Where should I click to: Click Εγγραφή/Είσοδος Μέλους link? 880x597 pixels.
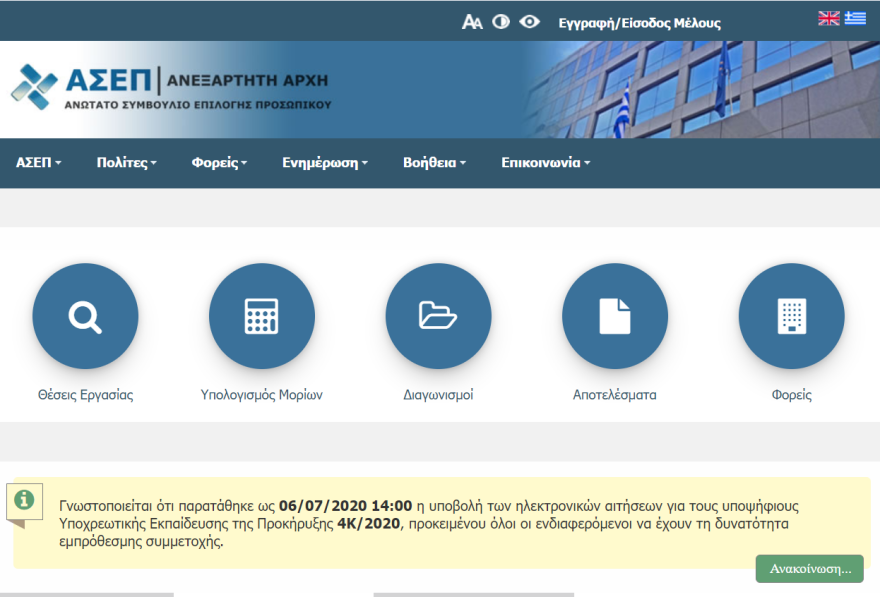coord(639,23)
